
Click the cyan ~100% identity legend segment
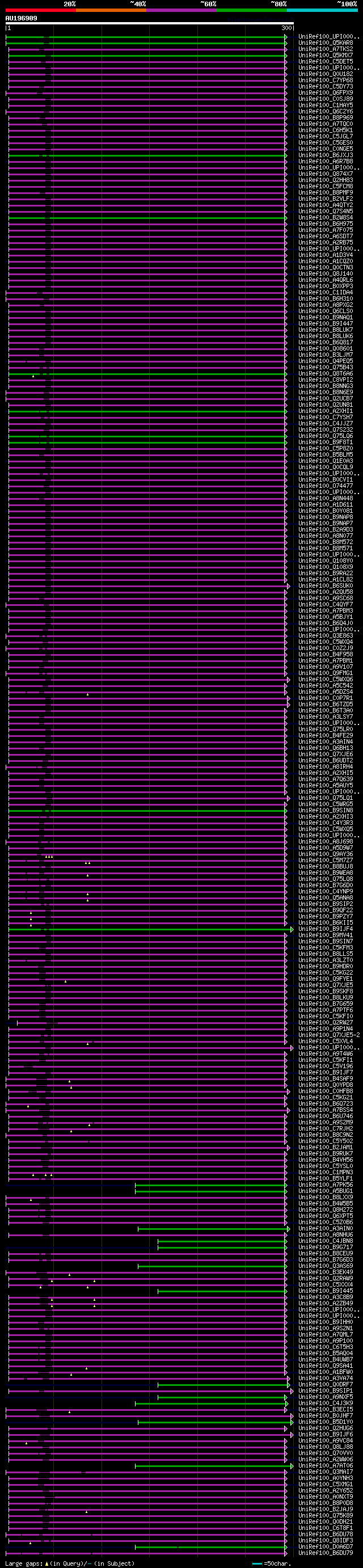pyautogui.click(x=322, y=10)
